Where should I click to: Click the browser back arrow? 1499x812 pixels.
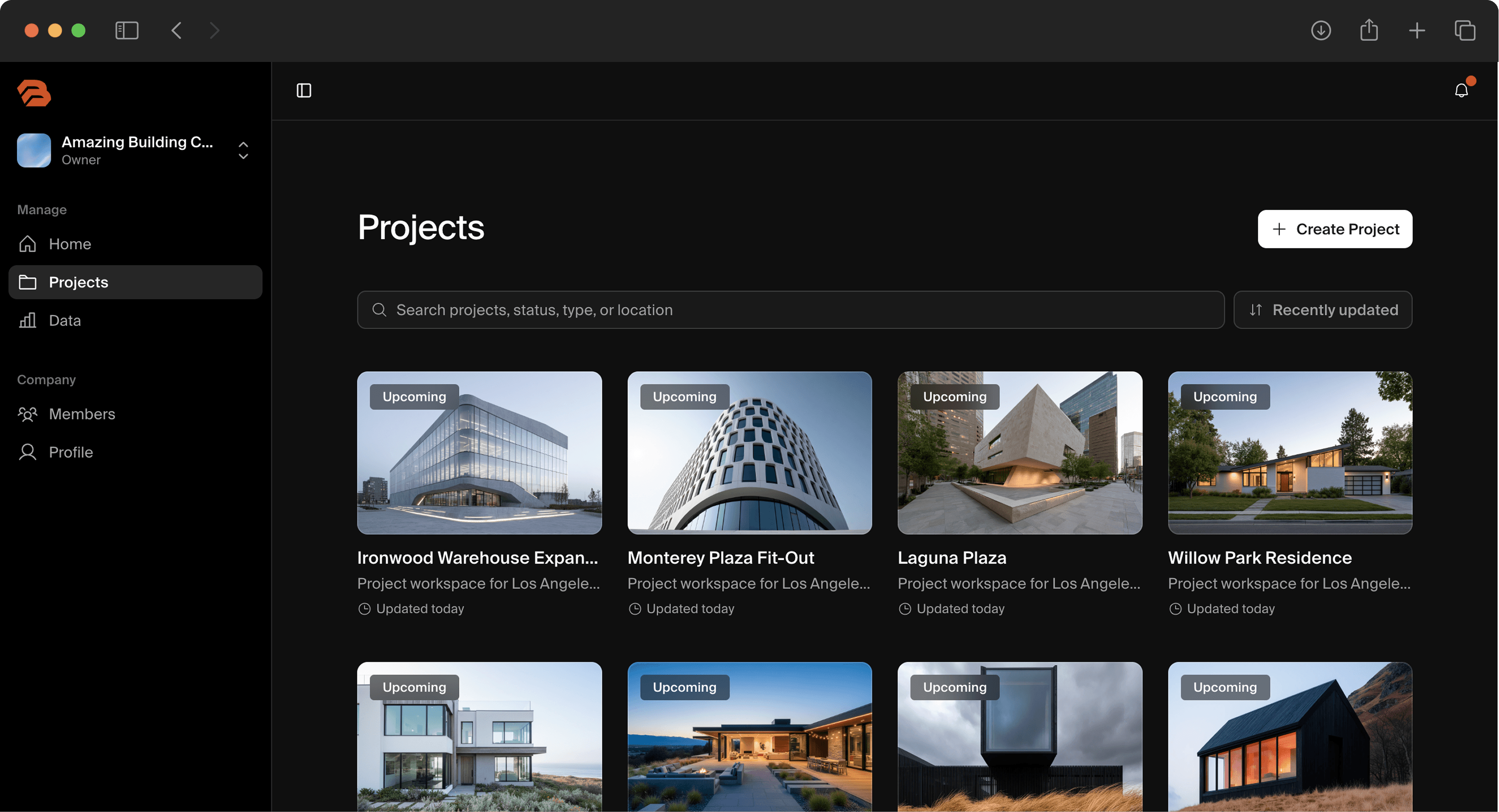177,30
